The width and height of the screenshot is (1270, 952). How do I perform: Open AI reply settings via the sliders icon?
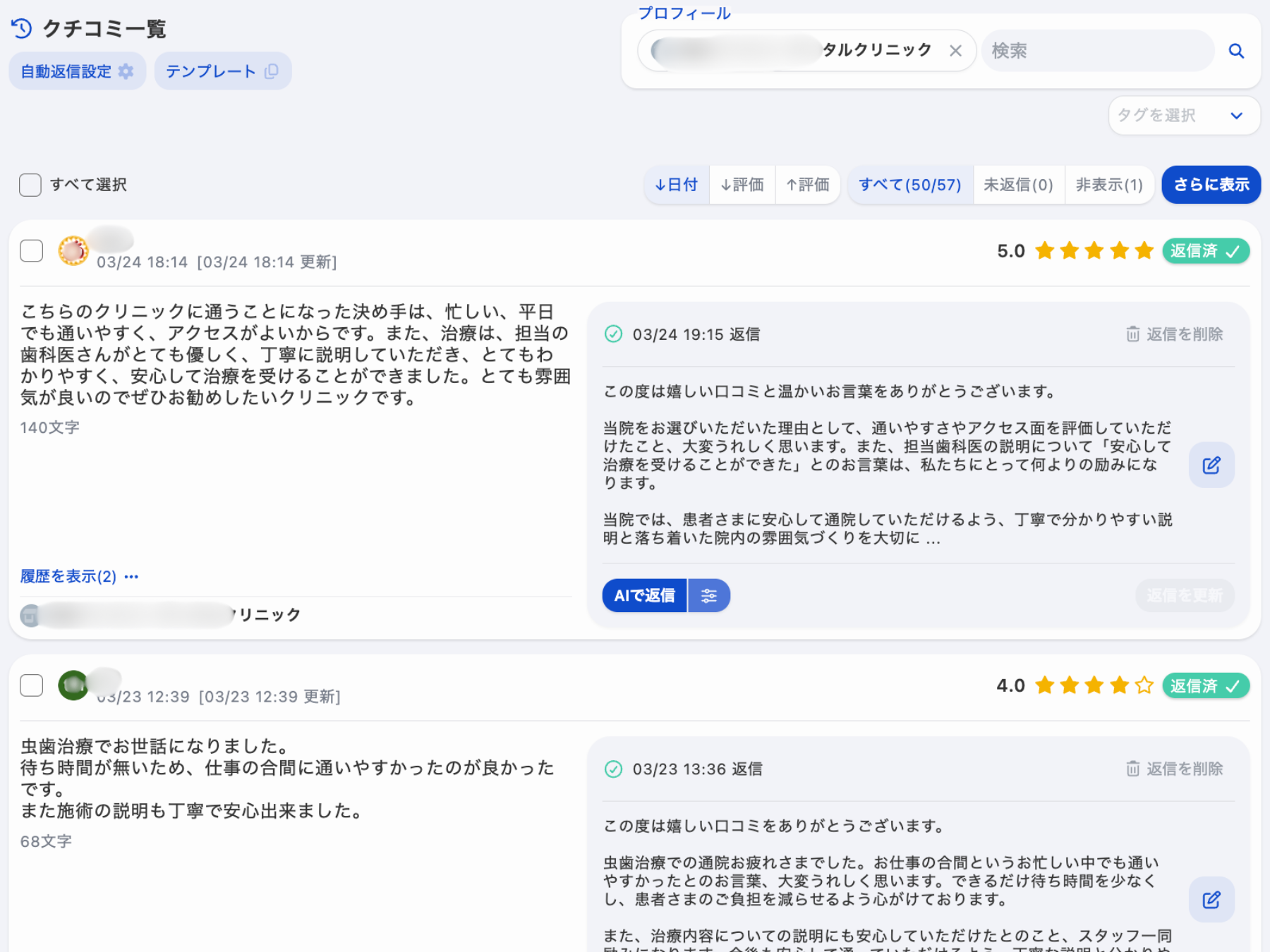pyautogui.click(x=709, y=595)
